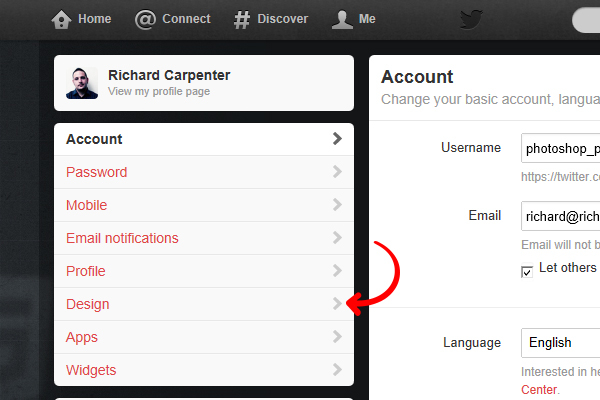Viewport: 600px width, 400px height.
Task: Open the Design settings section
Action: (204, 304)
